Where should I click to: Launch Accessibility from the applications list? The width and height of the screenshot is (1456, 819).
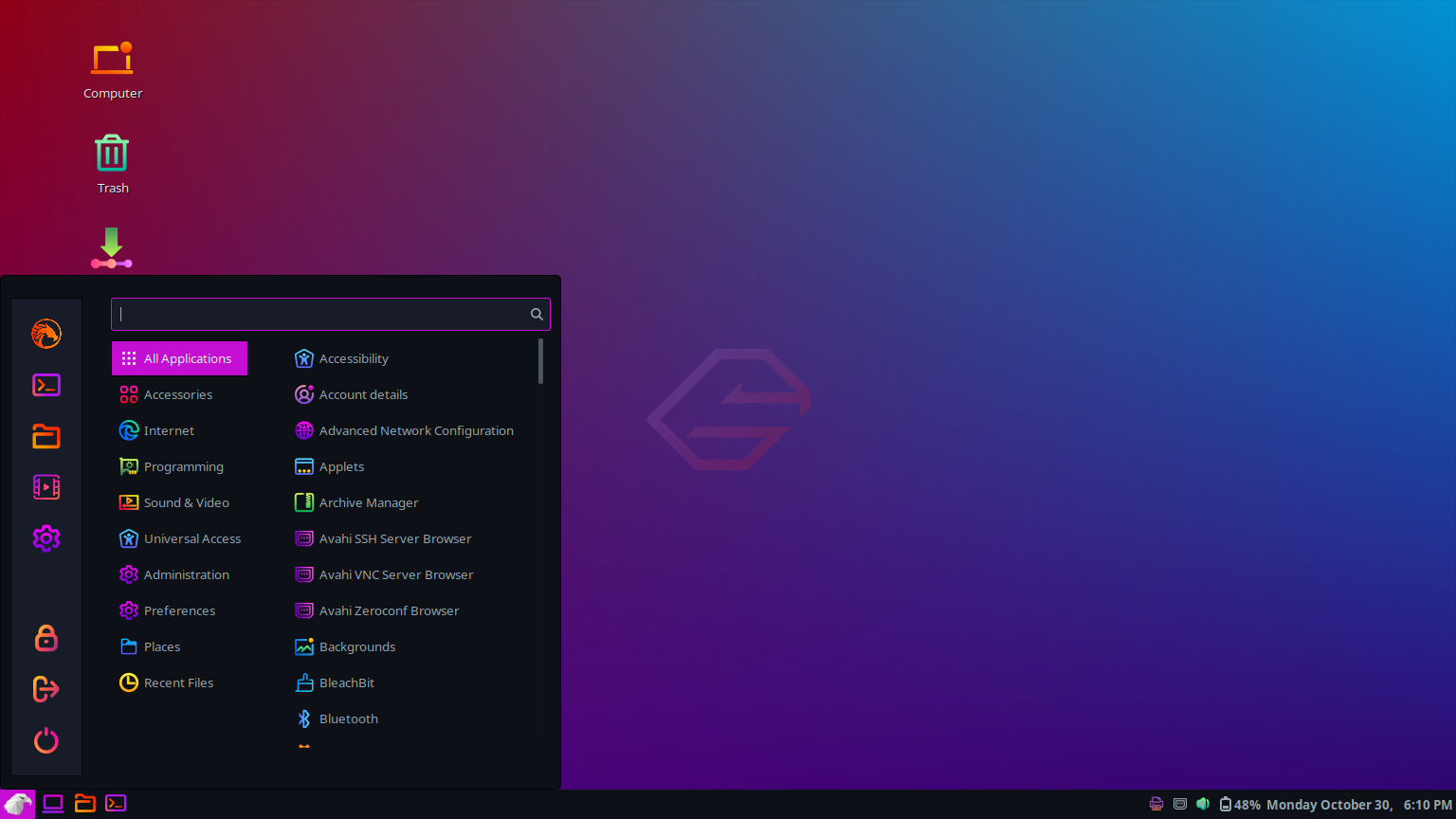pyautogui.click(x=411, y=358)
